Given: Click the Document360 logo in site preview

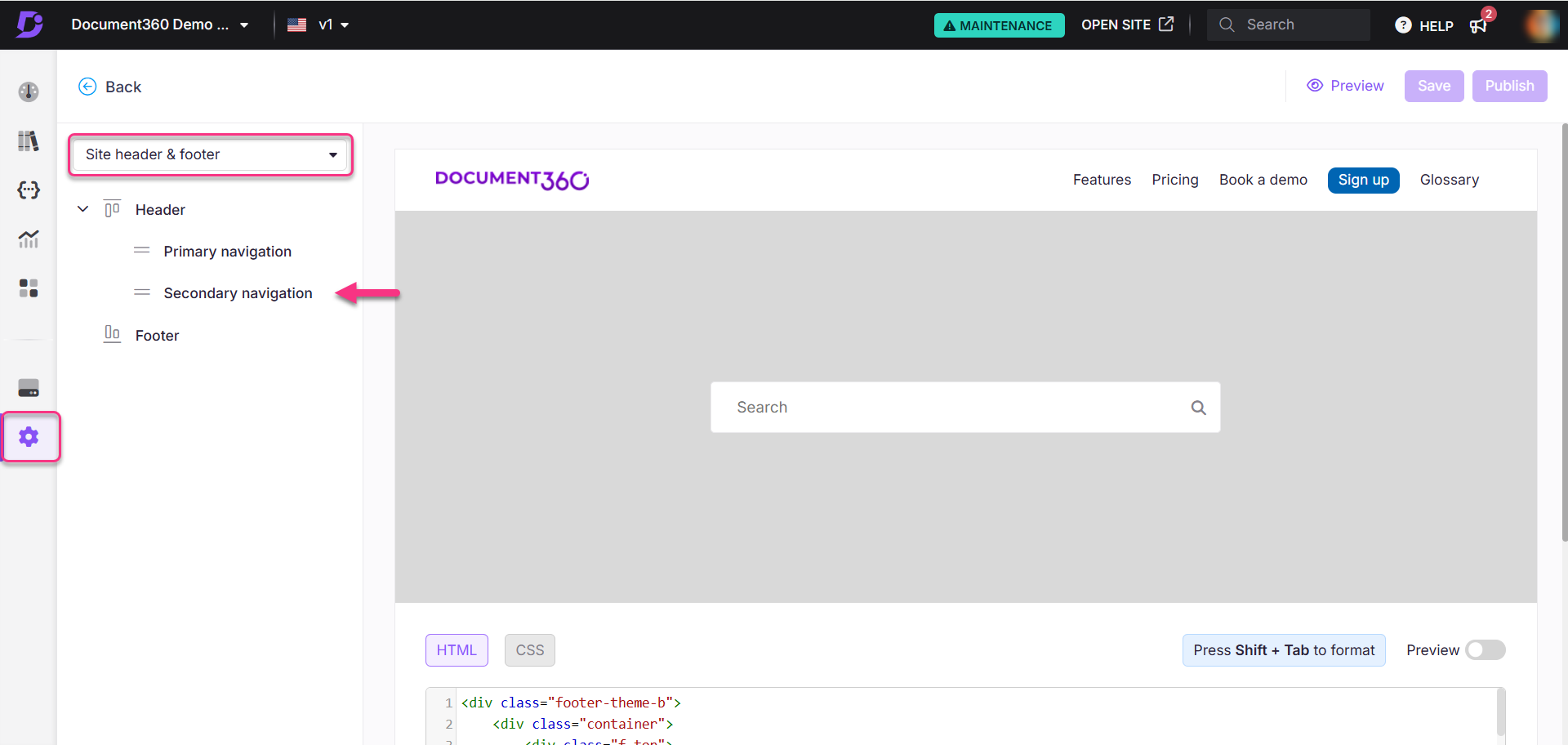Looking at the screenshot, I should [512, 180].
